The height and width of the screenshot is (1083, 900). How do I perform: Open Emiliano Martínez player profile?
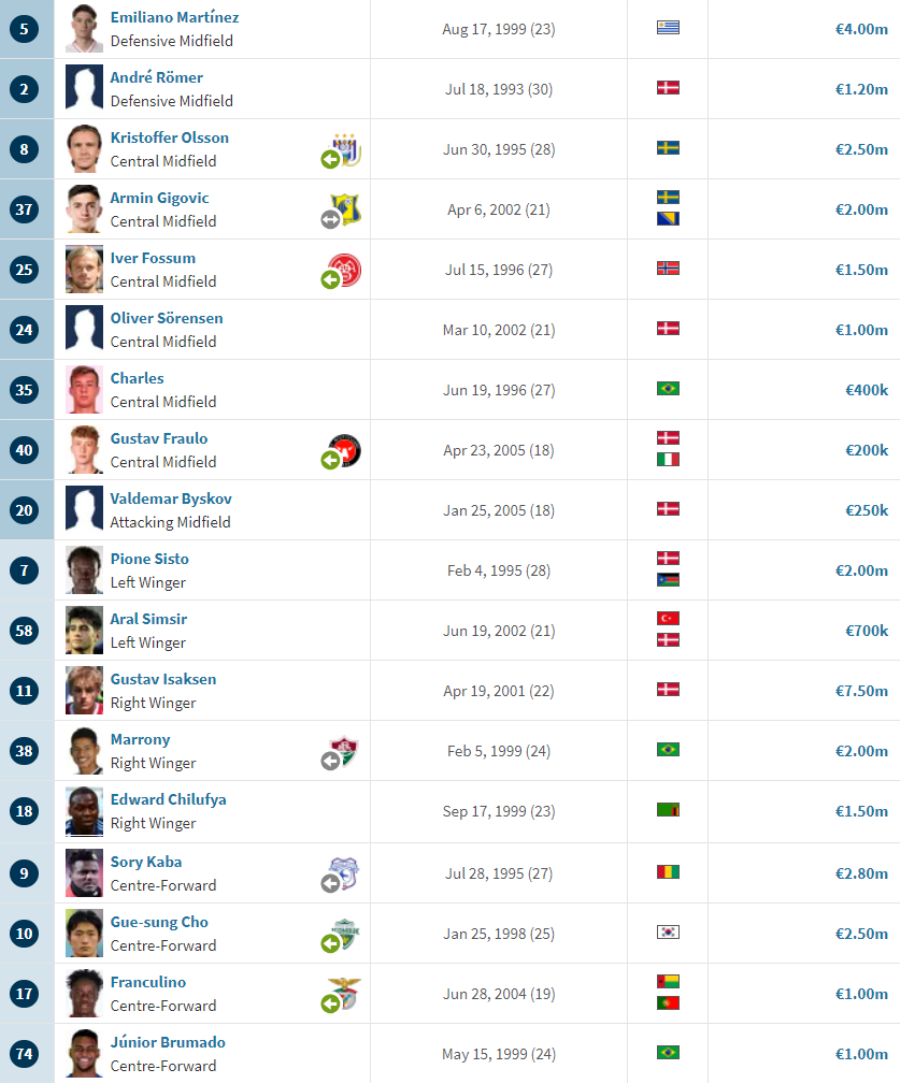pyautogui.click(x=174, y=18)
